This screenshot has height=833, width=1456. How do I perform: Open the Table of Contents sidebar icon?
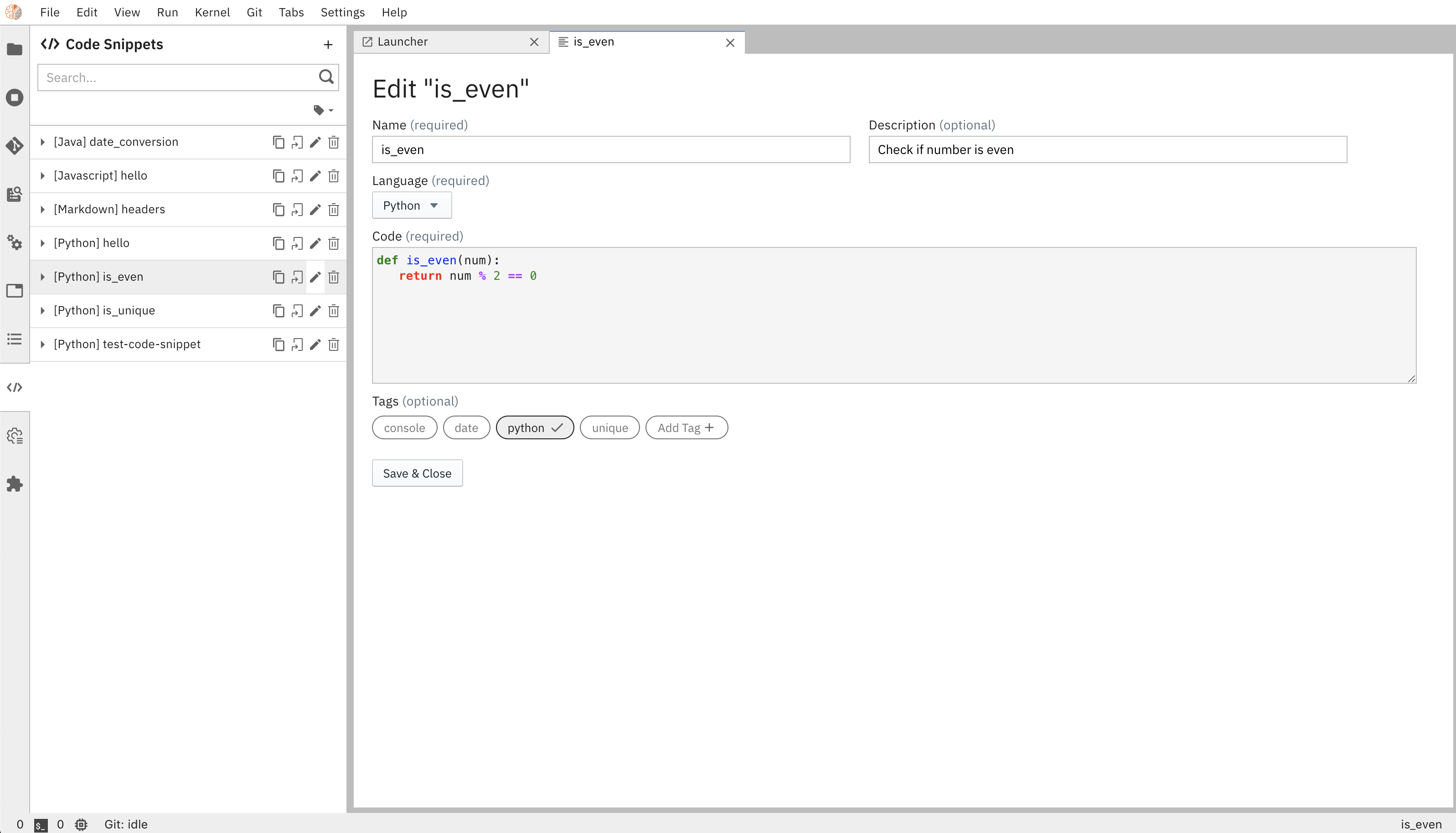15,339
